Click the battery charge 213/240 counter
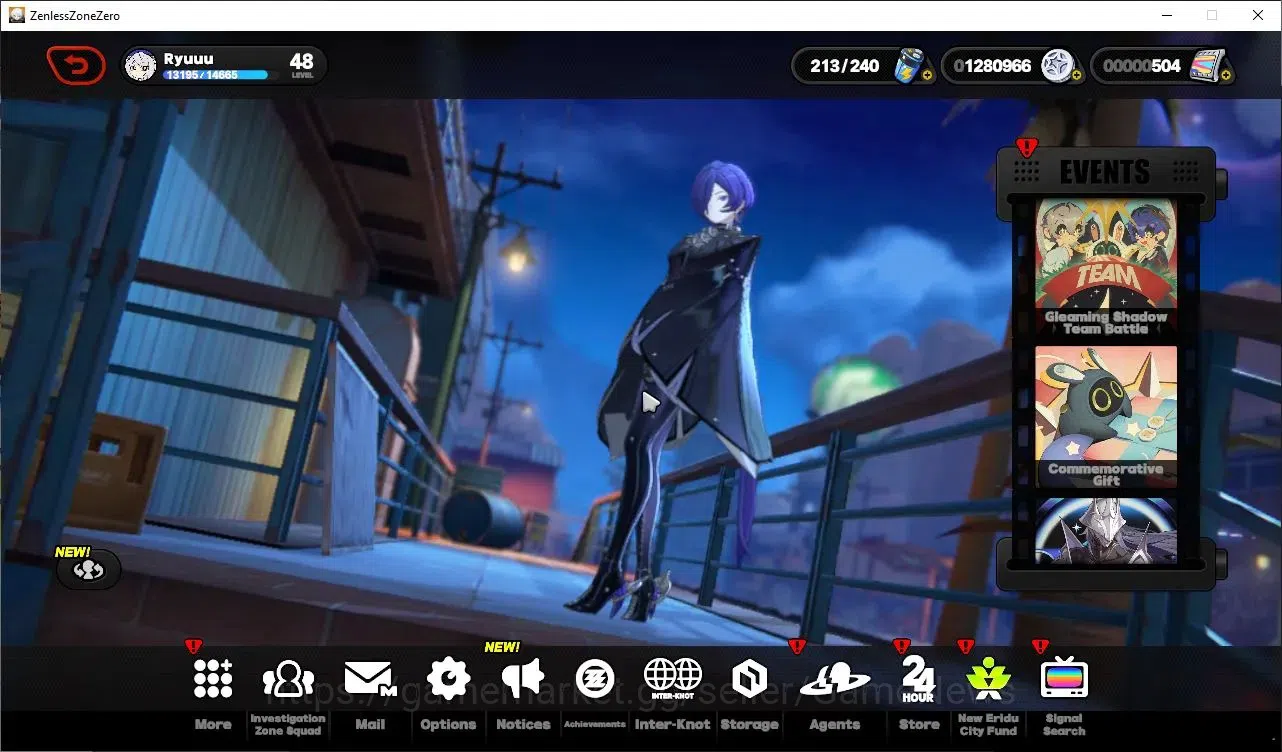The width and height of the screenshot is (1282, 752). click(845, 66)
